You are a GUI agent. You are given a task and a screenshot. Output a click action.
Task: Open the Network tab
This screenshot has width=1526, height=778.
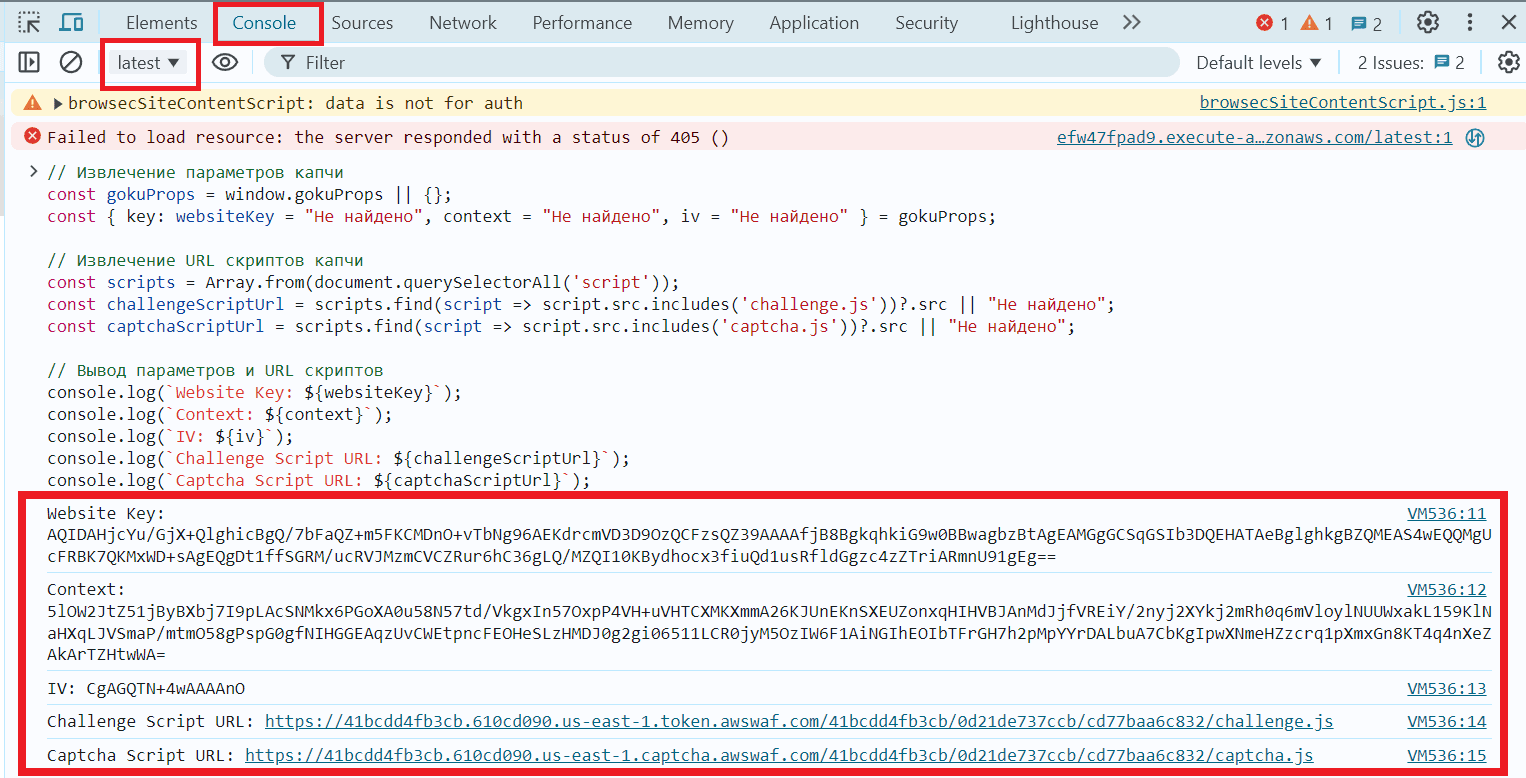463,23
